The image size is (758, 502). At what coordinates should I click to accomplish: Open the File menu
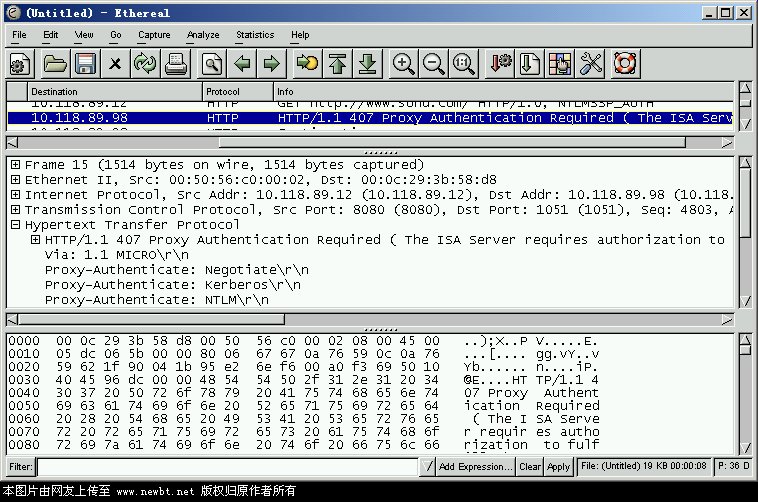(x=19, y=35)
